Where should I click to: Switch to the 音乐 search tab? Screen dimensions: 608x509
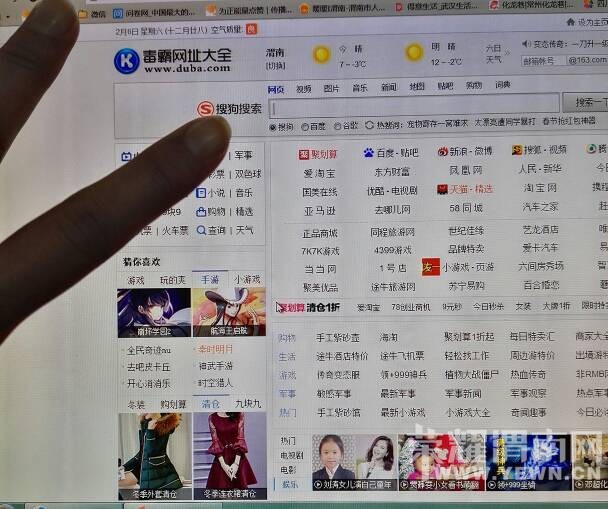(x=359, y=88)
